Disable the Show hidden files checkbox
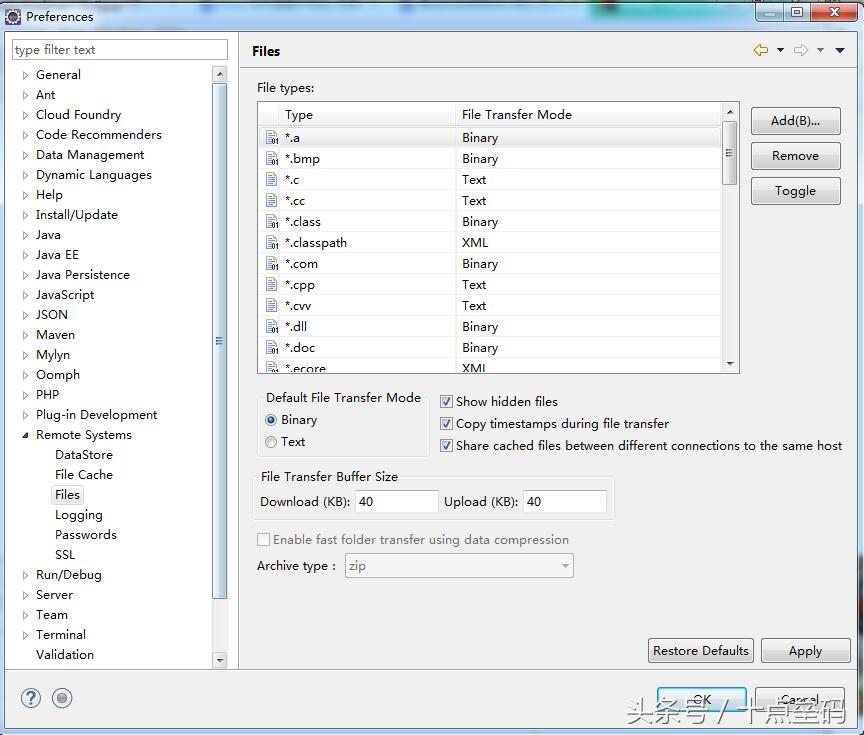This screenshot has width=864, height=735. (447, 402)
